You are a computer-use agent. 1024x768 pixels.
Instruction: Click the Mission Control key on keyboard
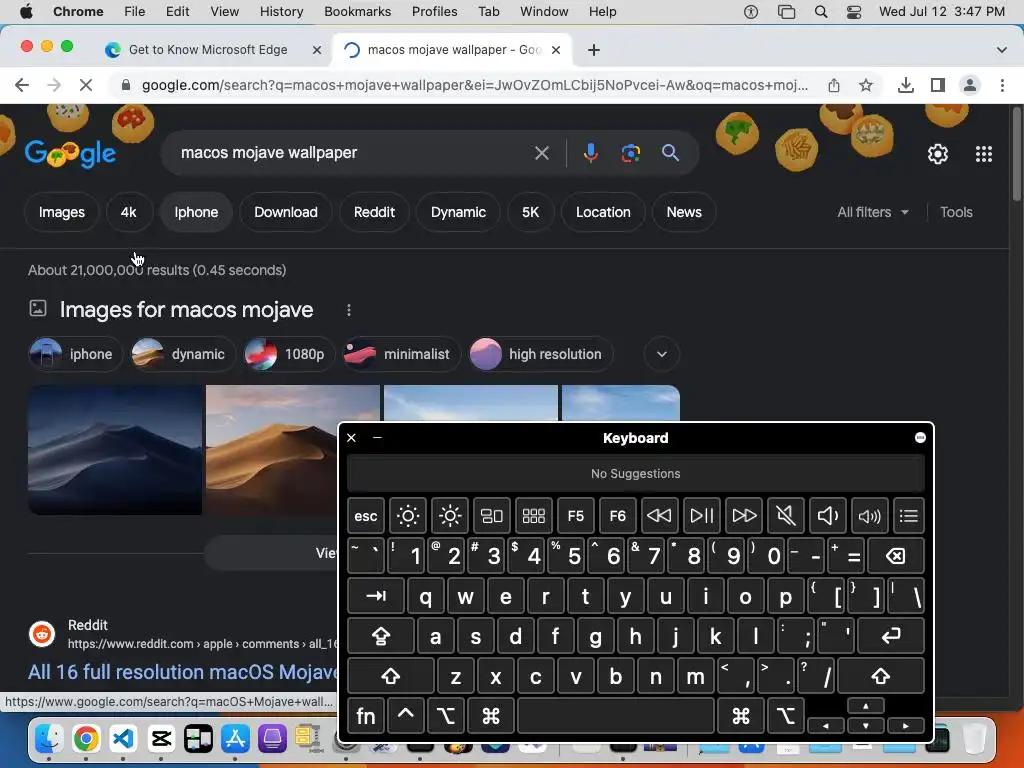click(x=492, y=516)
